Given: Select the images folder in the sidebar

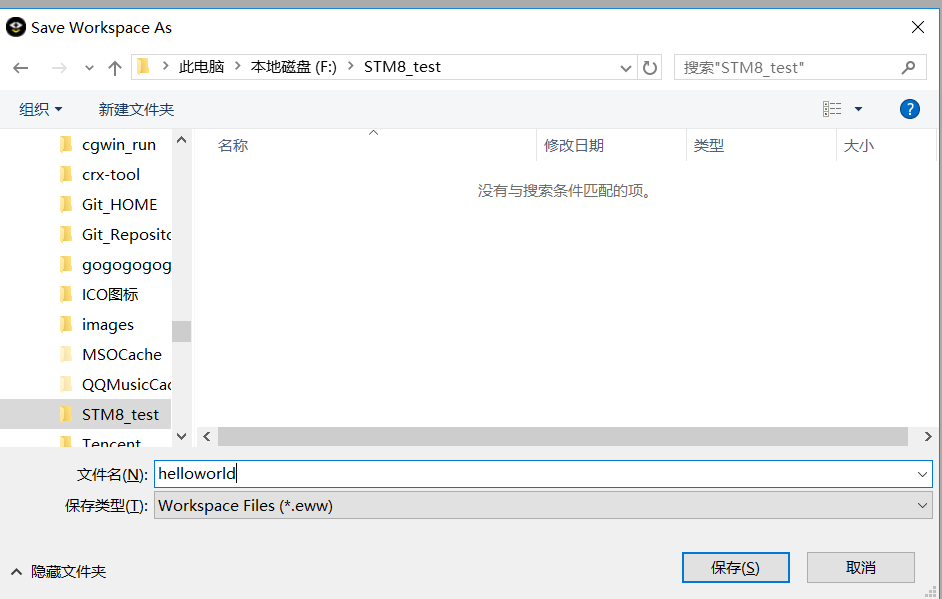Looking at the screenshot, I should 108,324.
